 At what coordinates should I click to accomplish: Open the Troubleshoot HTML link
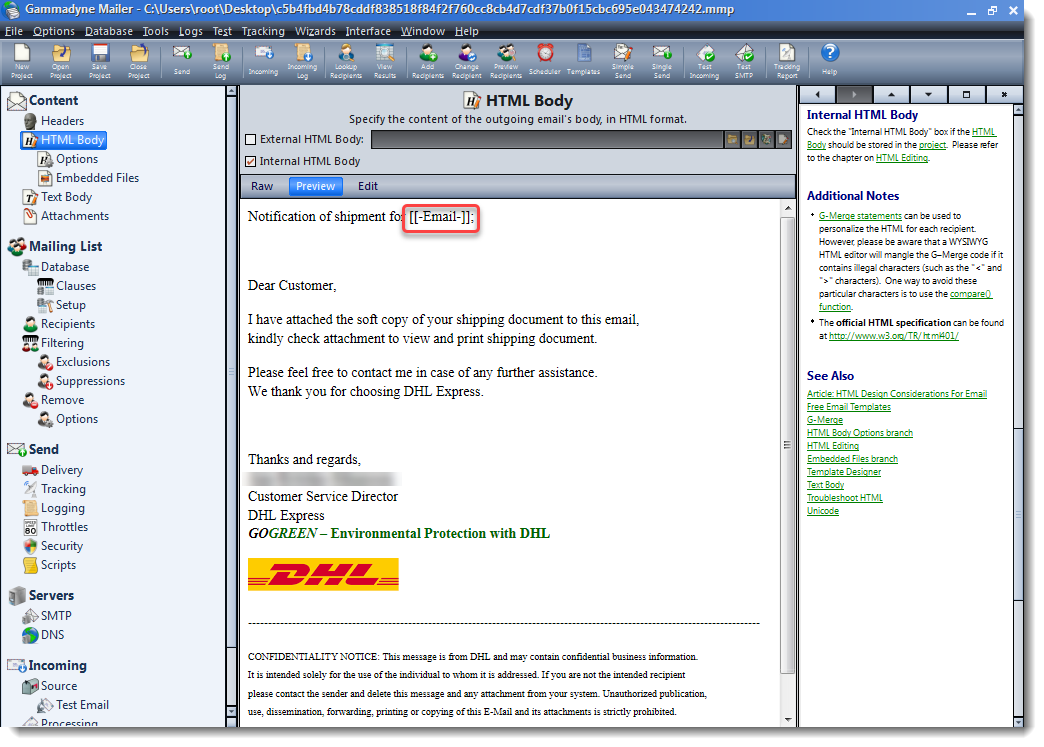(845, 498)
